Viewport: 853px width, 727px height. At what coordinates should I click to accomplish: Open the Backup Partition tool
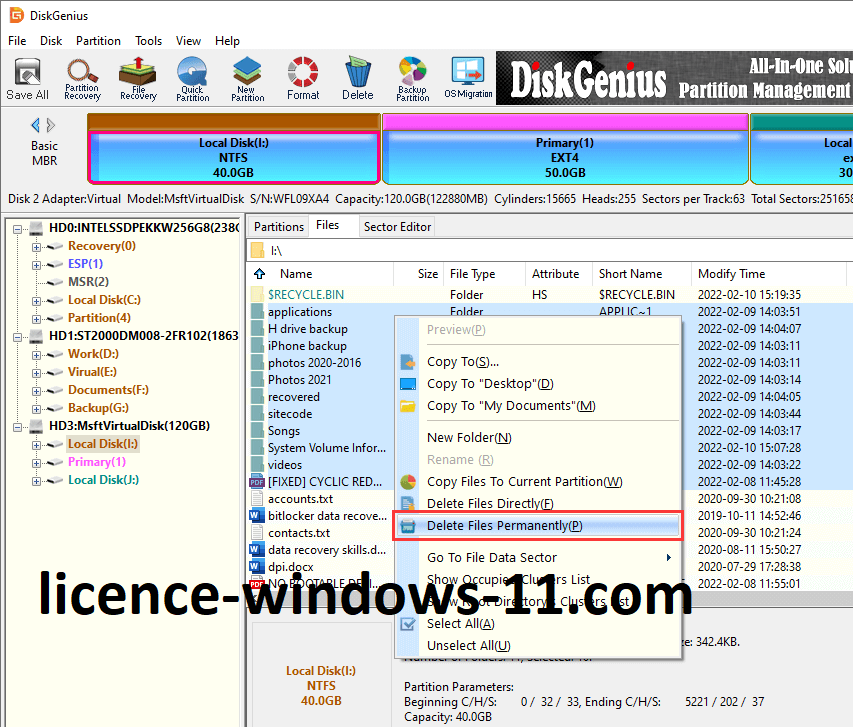[x=412, y=79]
